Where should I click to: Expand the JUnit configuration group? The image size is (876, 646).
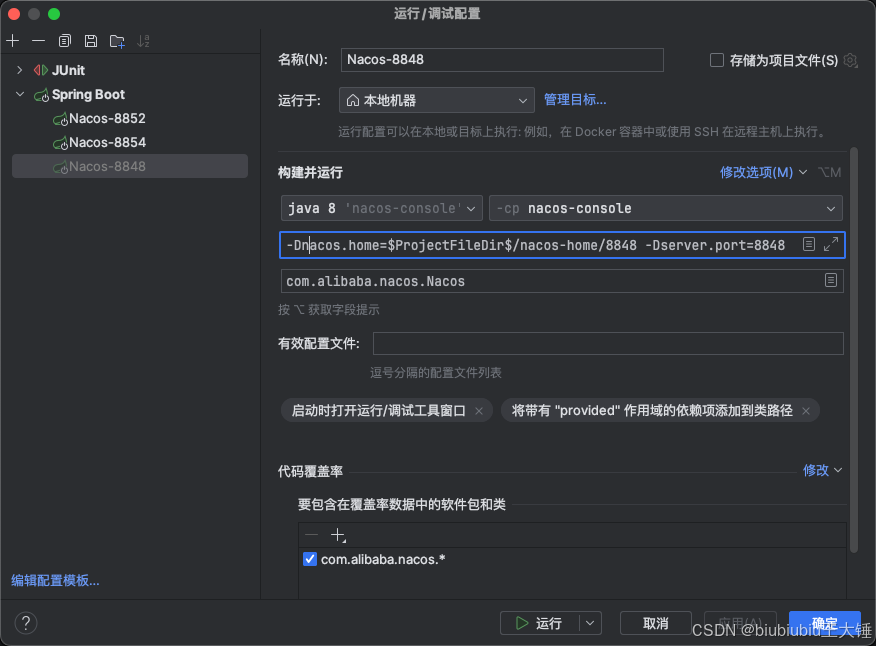20,70
